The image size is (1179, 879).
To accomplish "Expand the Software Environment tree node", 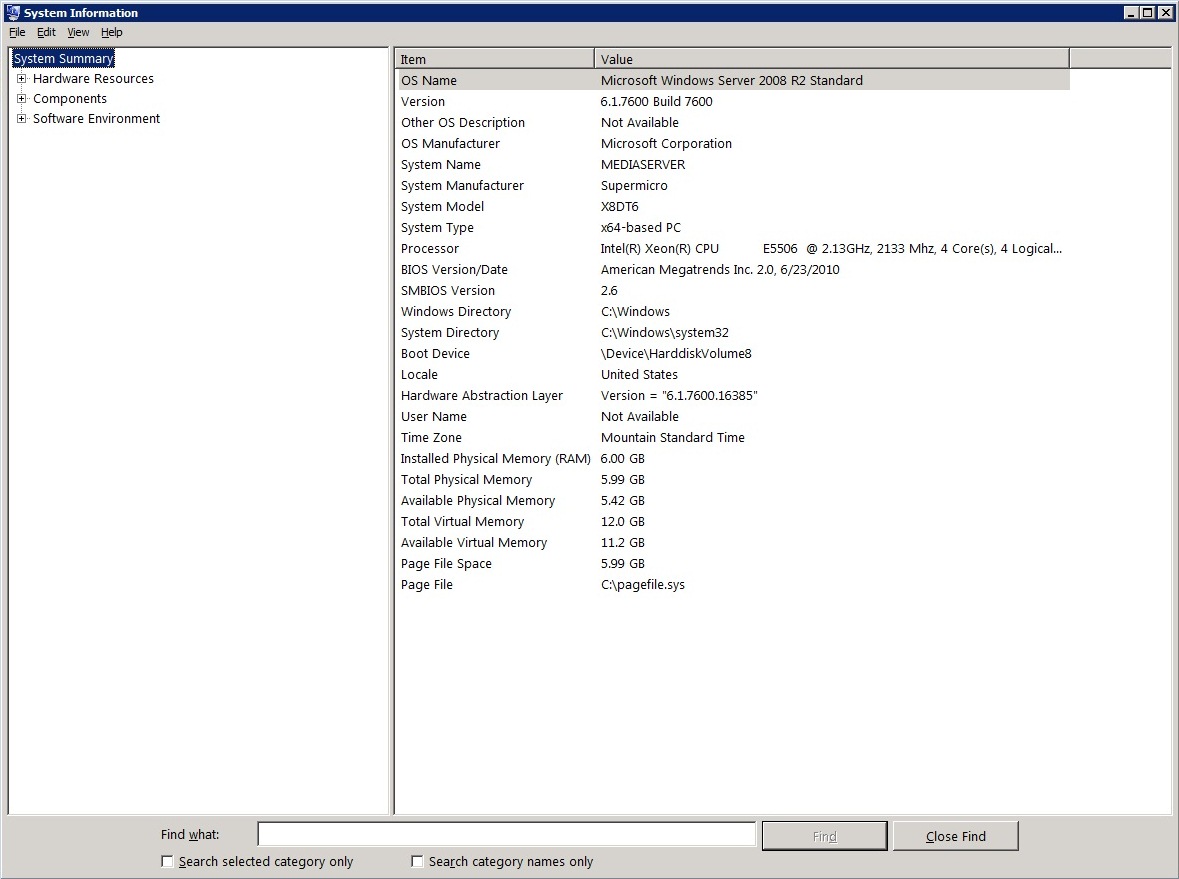I will tap(22, 118).
